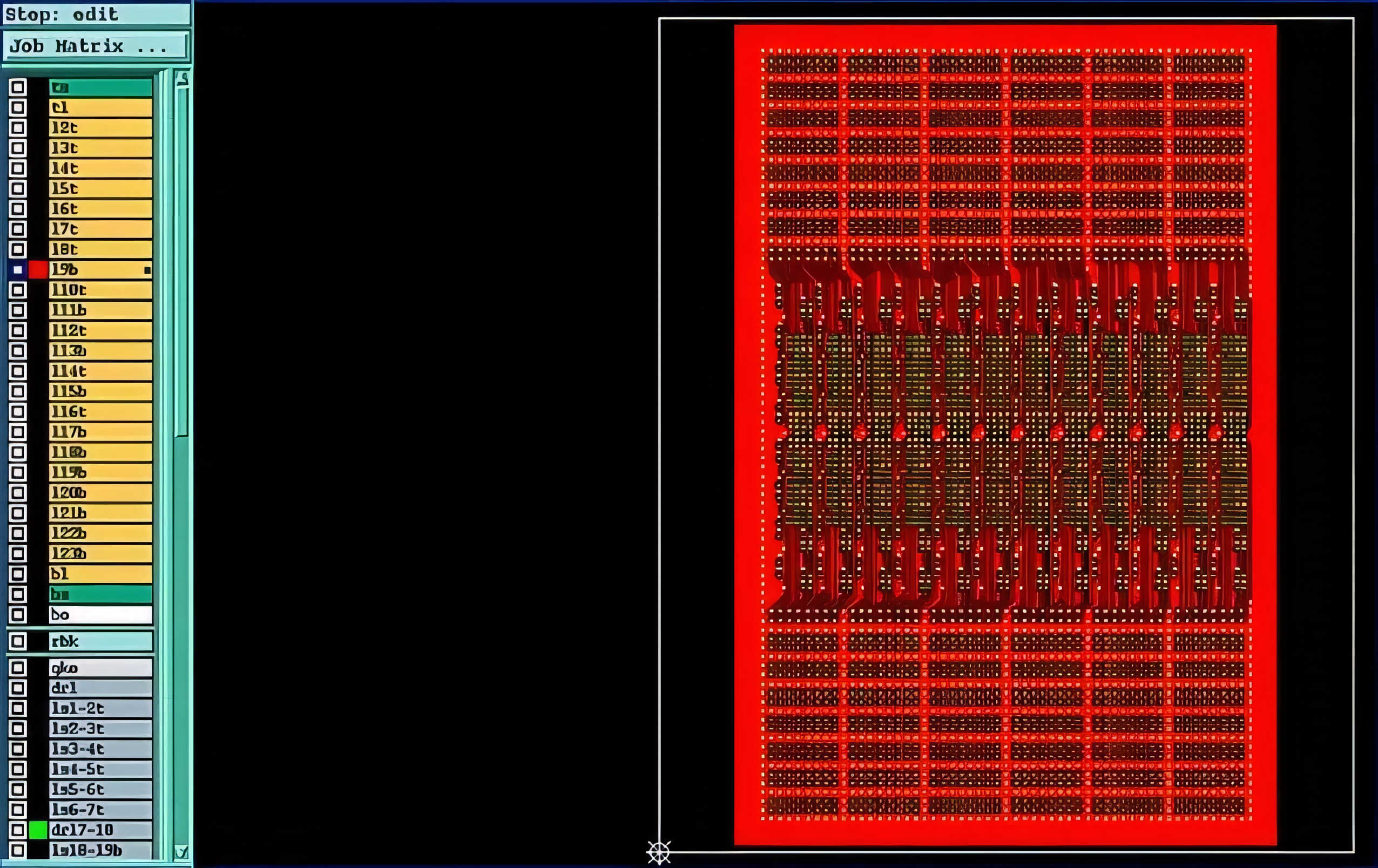Click the green swatch beside drl7-10

pos(38,830)
